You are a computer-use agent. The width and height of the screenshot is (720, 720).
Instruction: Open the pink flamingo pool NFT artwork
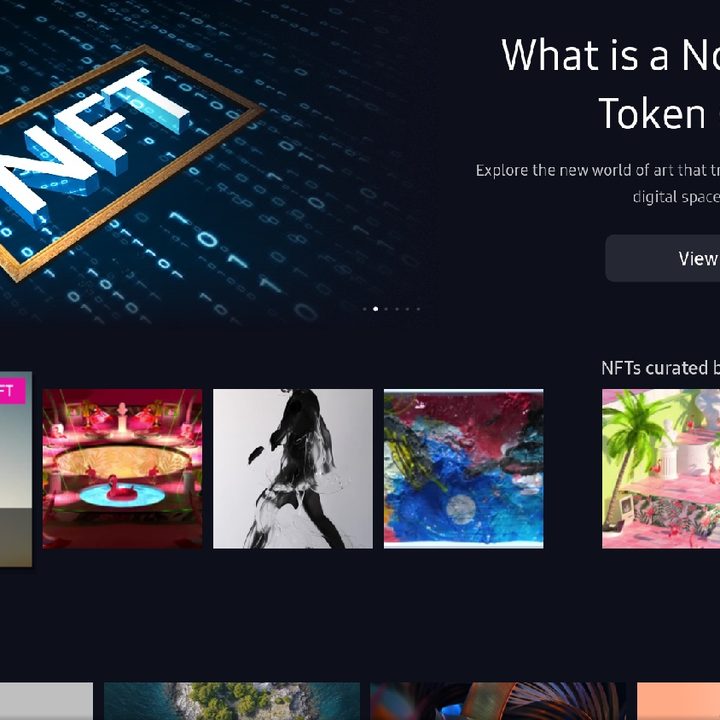tap(122, 469)
